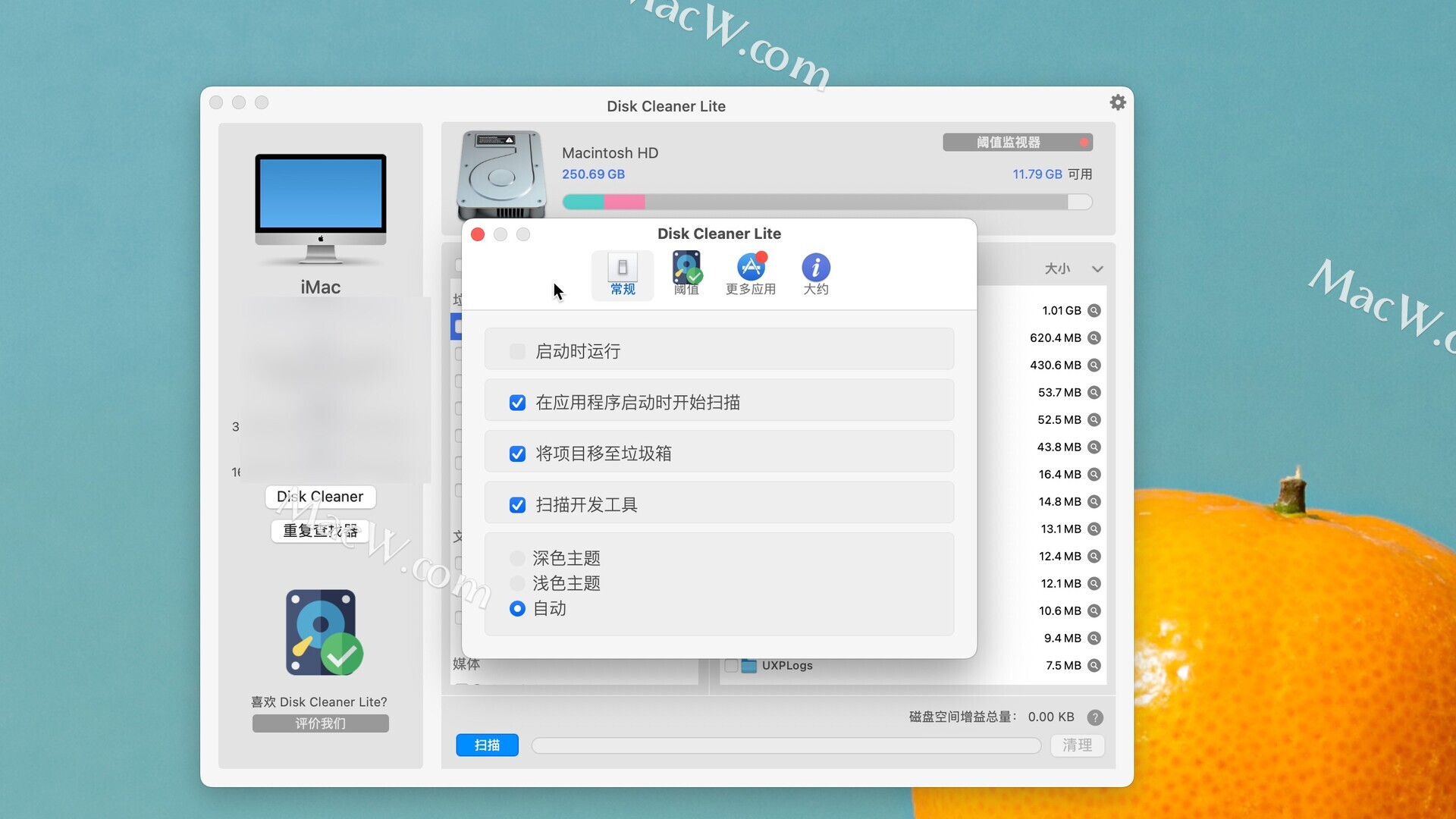Image resolution: width=1456 pixels, height=819 pixels.
Task: Click the disk usage bar
Action: point(827,202)
